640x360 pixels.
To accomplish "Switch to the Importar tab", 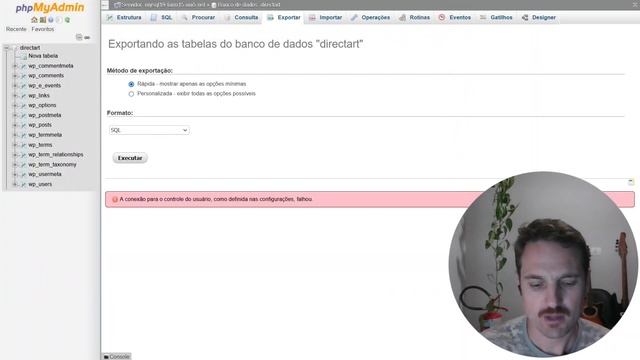I will 326,18.
